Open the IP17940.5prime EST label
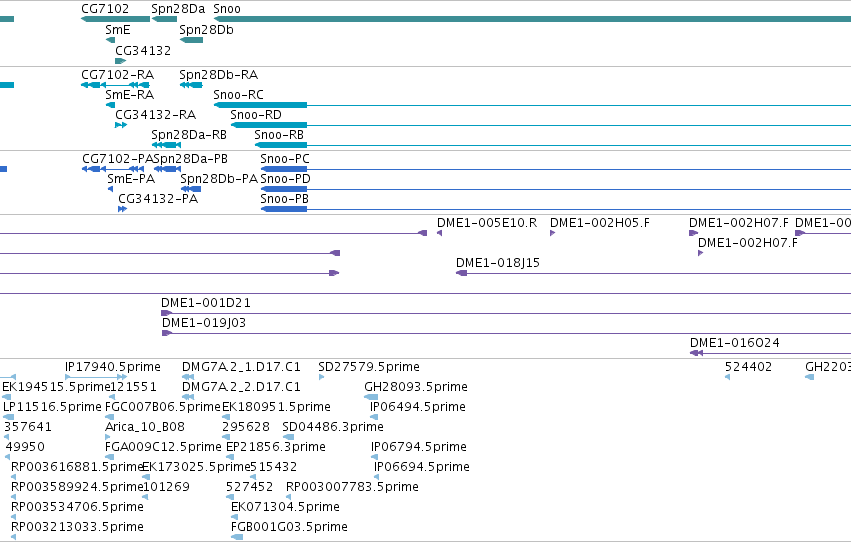 113,367
